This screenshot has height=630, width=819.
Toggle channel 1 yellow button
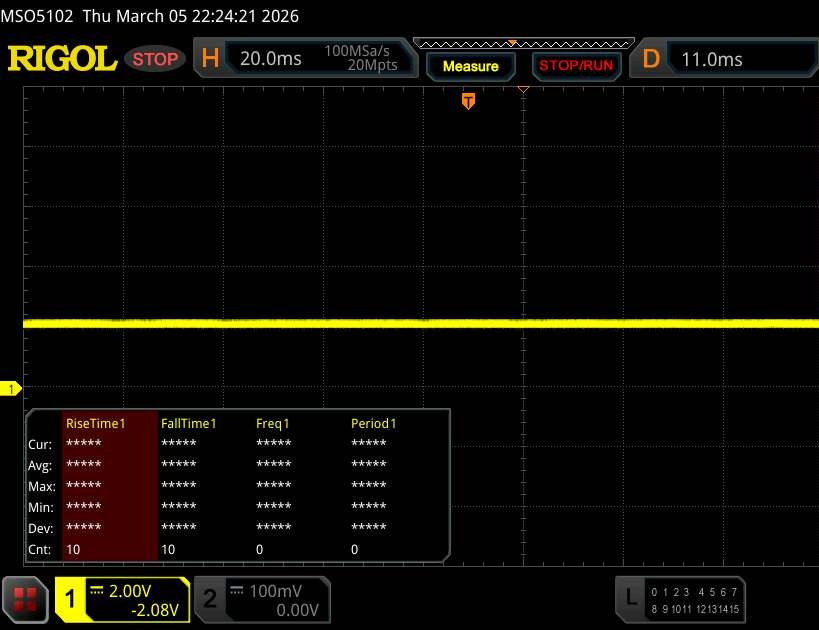coord(71,599)
